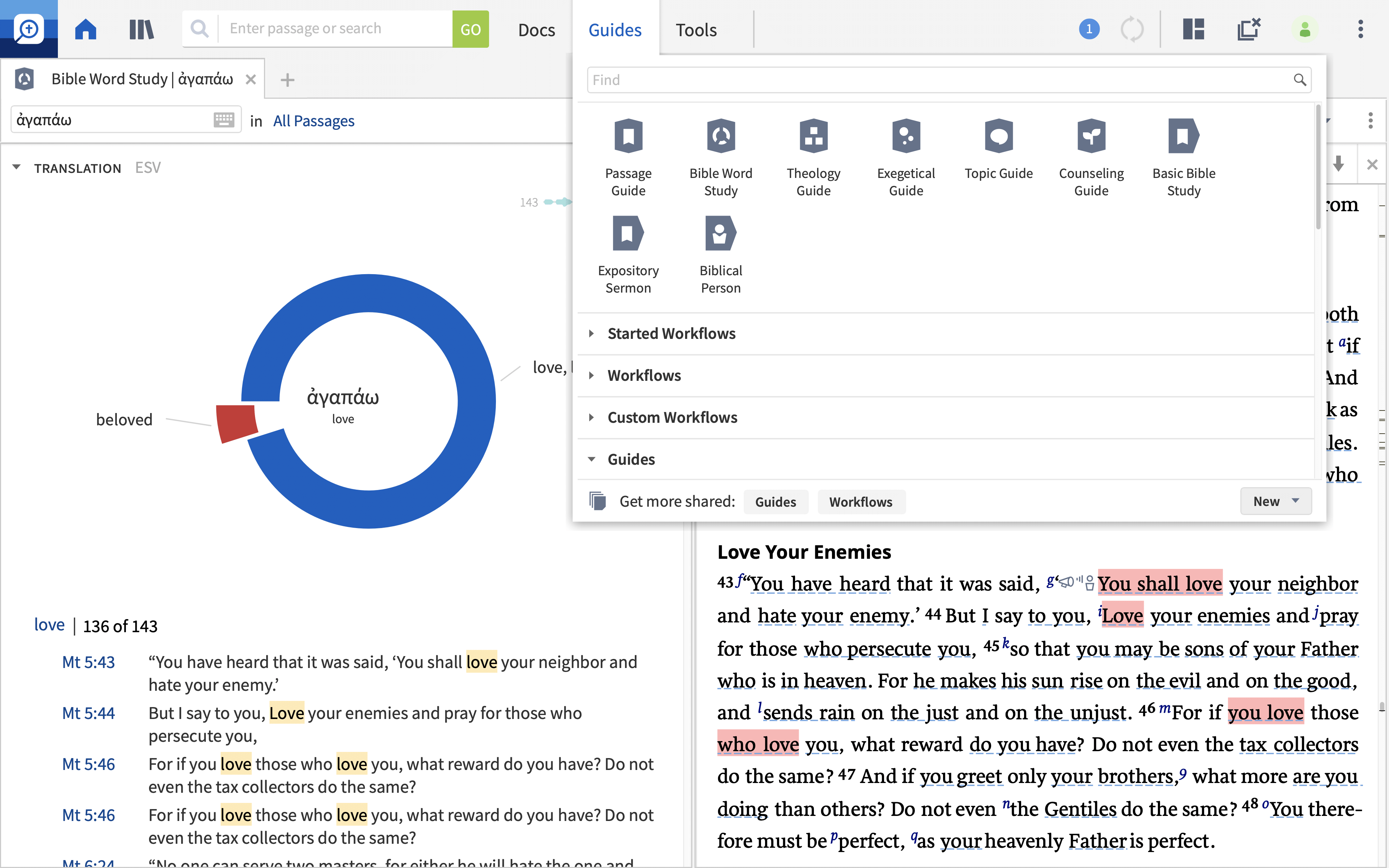Open the Mt 5:44 reference link
The image size is (1389, 868).
coord(88,713)
